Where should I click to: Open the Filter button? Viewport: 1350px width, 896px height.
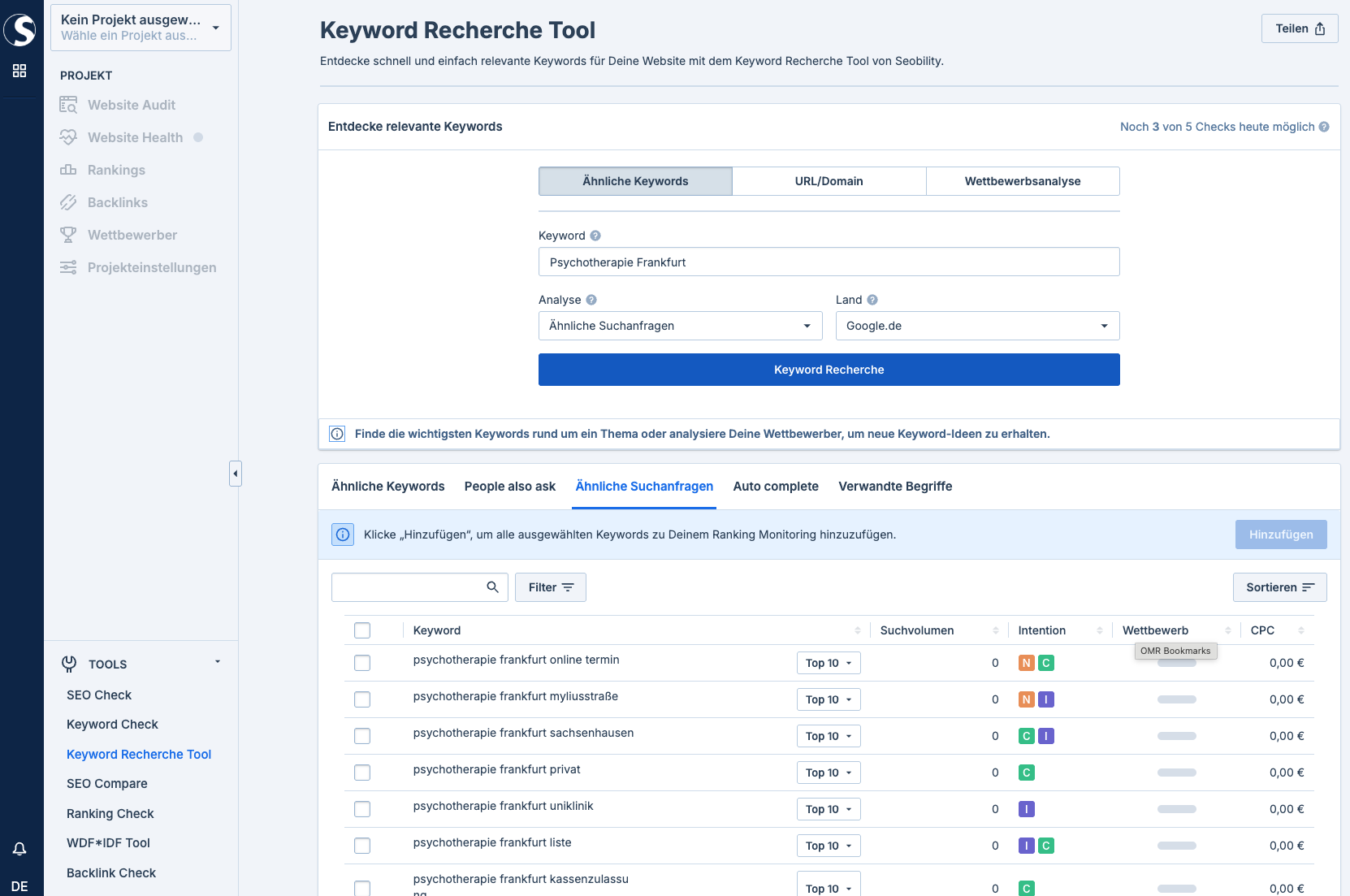(551, 587)
